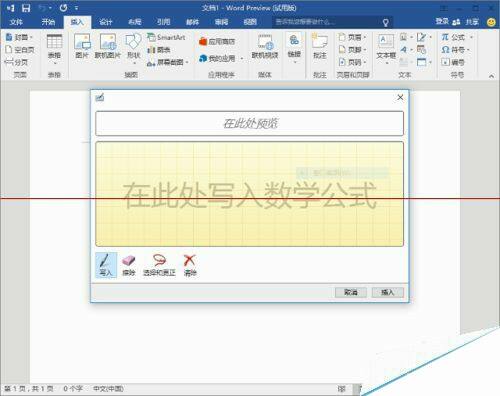This screenshot has width=500, height=396.
Task: Switch to the 开始 (Home) tab
Action: pyautogui.click(x=48, y=22)
